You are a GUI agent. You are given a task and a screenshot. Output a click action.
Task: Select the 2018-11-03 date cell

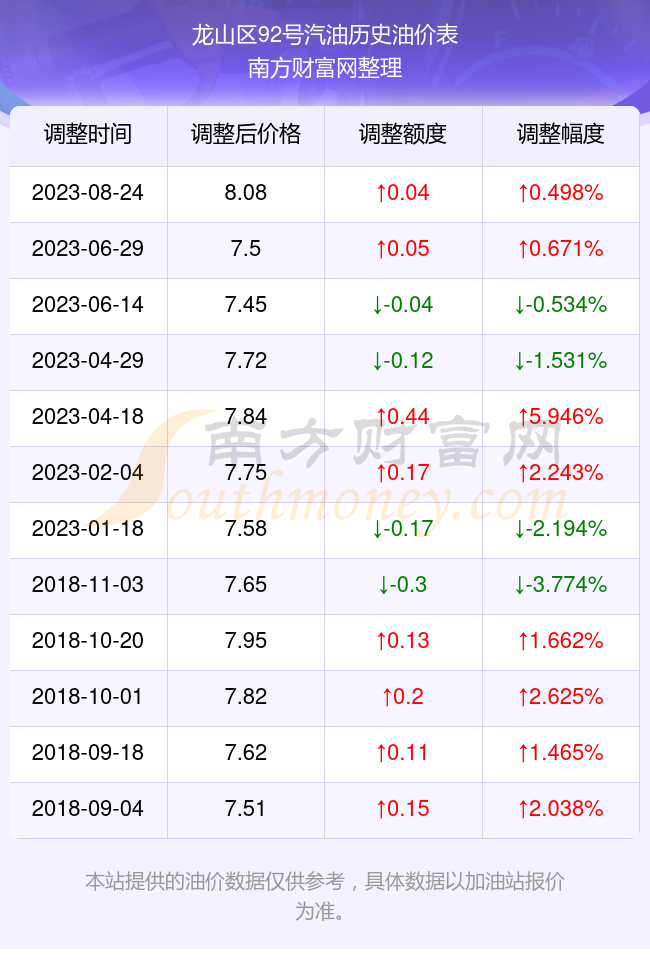click(x=88, y=585)
